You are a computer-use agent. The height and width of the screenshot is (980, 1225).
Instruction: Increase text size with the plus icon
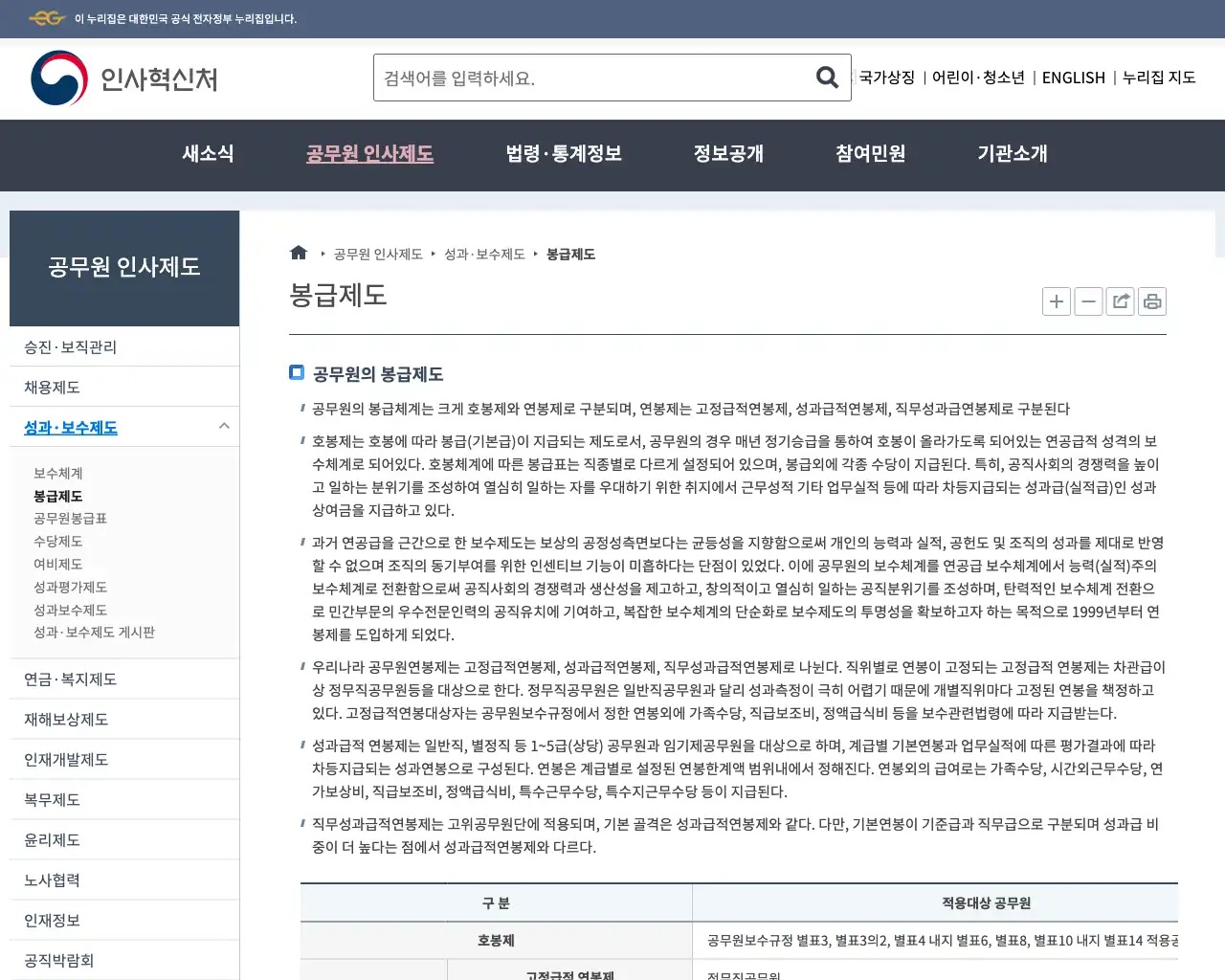pos(1057,301)
